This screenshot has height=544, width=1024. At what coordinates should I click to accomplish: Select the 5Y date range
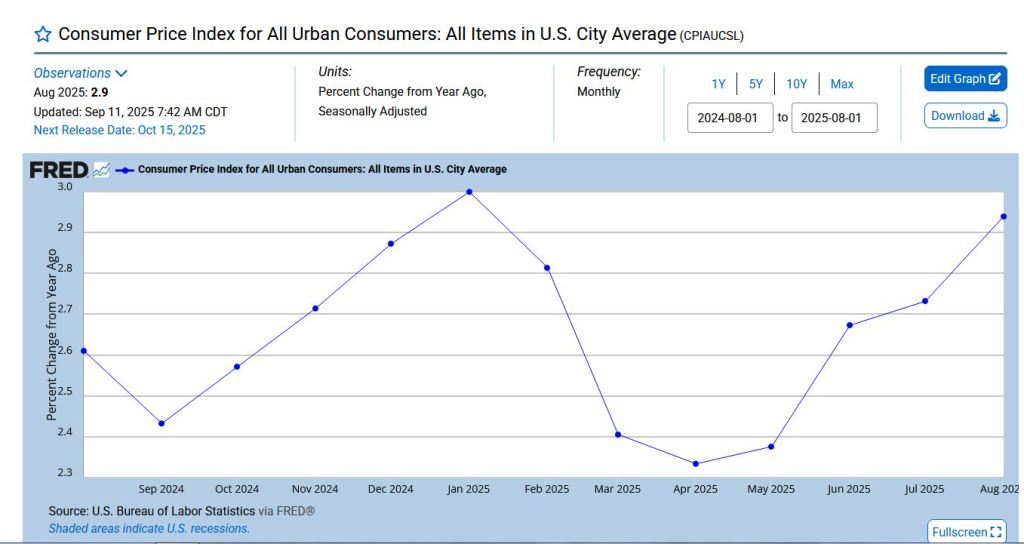pyautogui.click(x=756, y=84)
